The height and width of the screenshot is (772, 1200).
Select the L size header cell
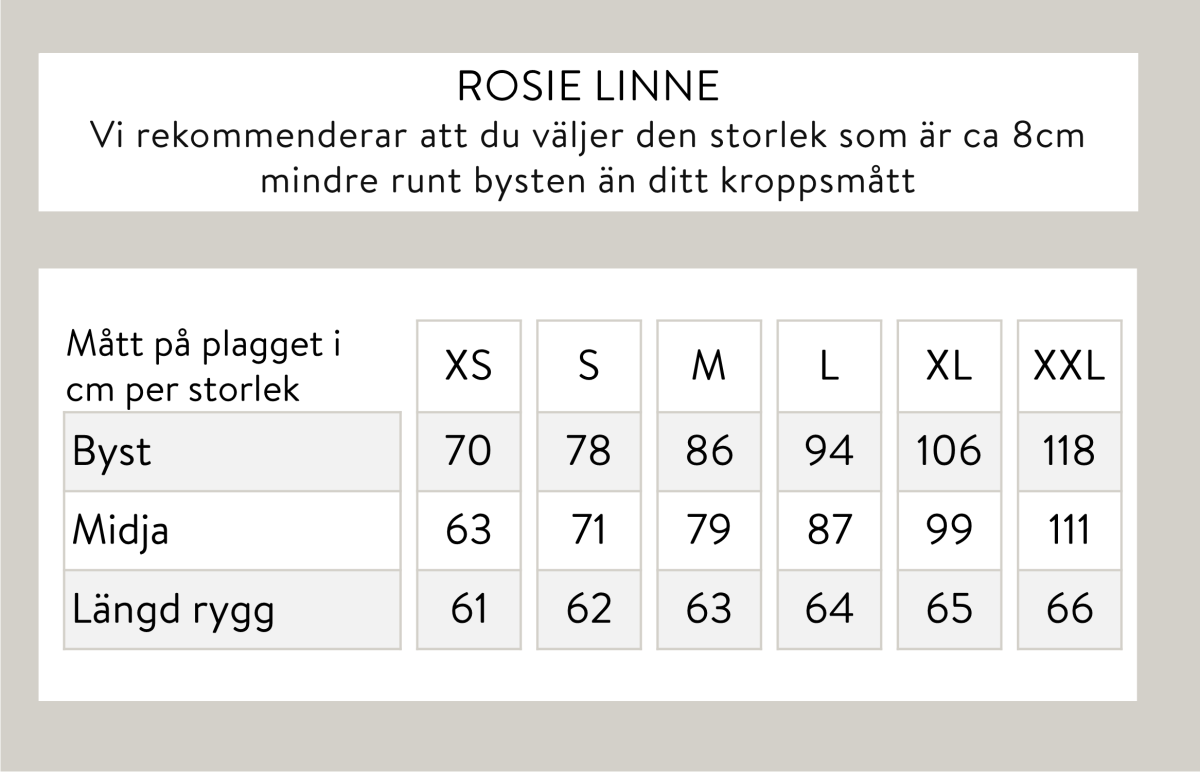[829, 367]
